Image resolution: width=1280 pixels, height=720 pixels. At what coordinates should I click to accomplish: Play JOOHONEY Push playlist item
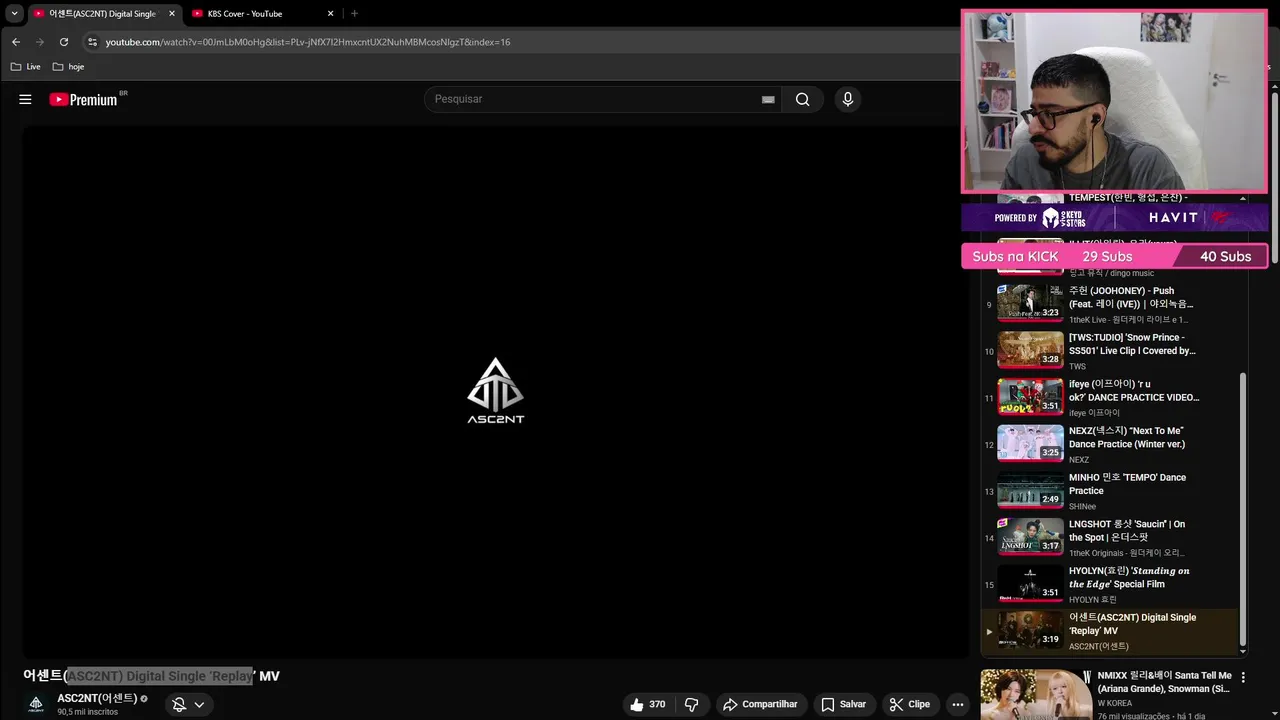coord(1110,304)
